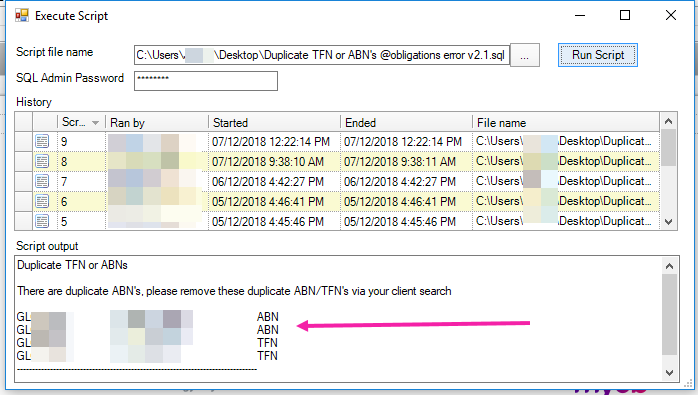
Task: Sort history by Ran by column
Action: (x=157, y=122)
